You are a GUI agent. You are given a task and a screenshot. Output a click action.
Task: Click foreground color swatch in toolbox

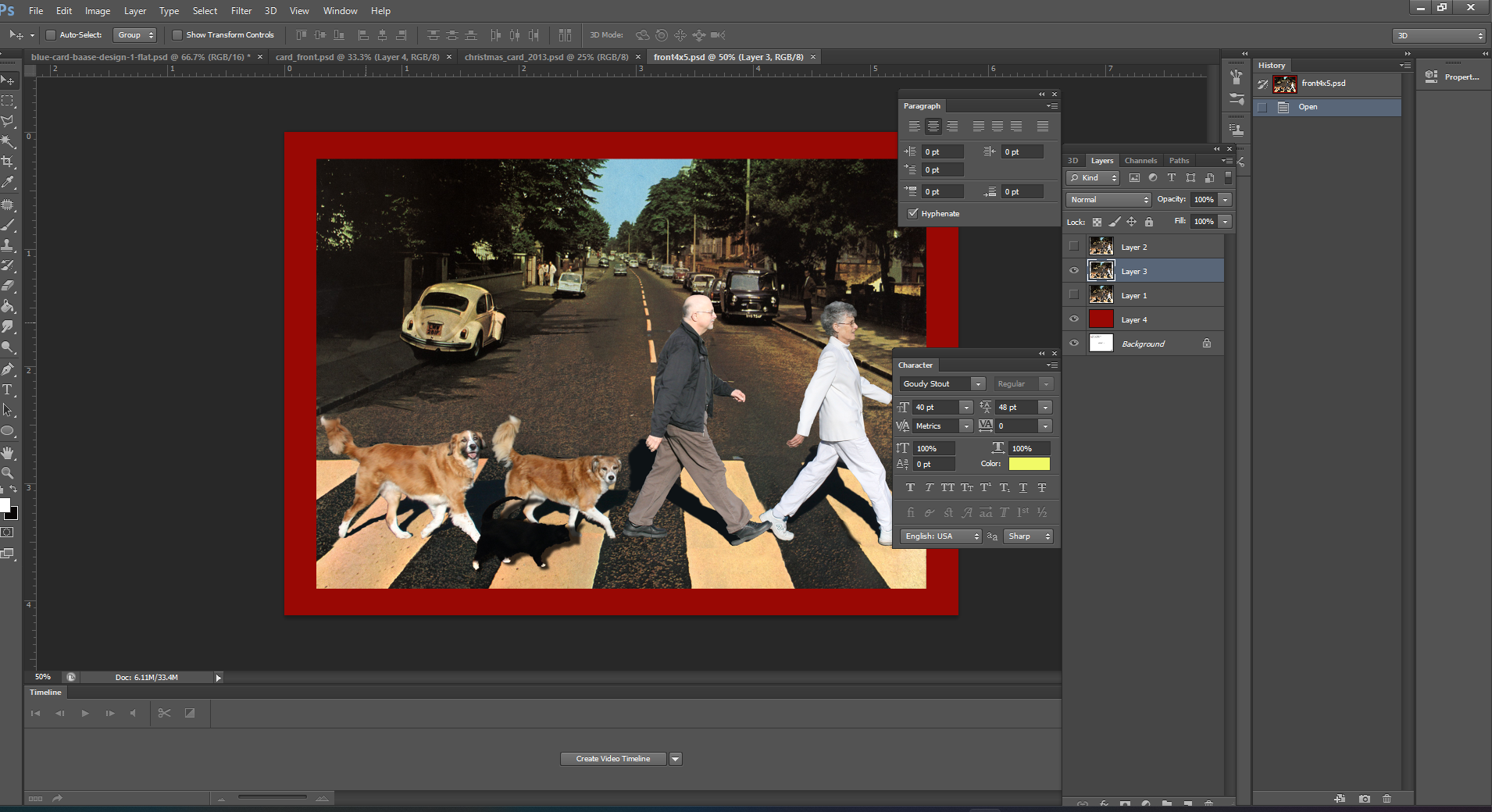click(x=4, y=505)
